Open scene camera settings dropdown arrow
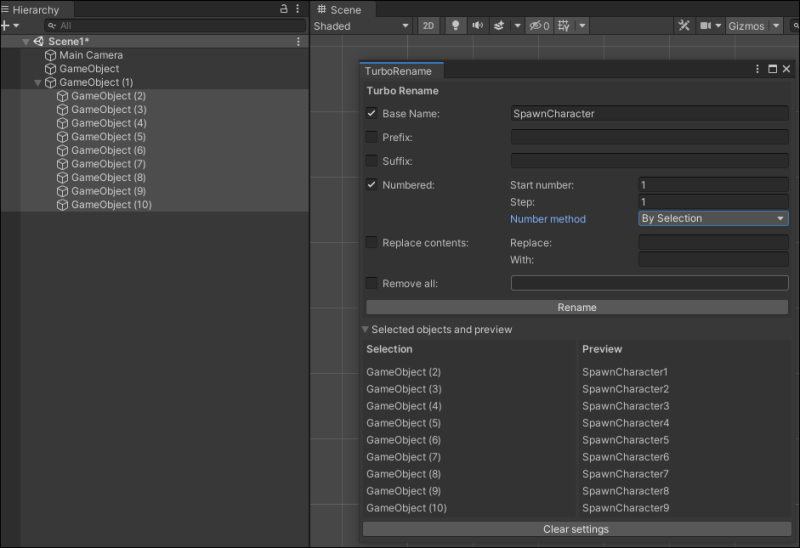800x548 pixels. 718,26
